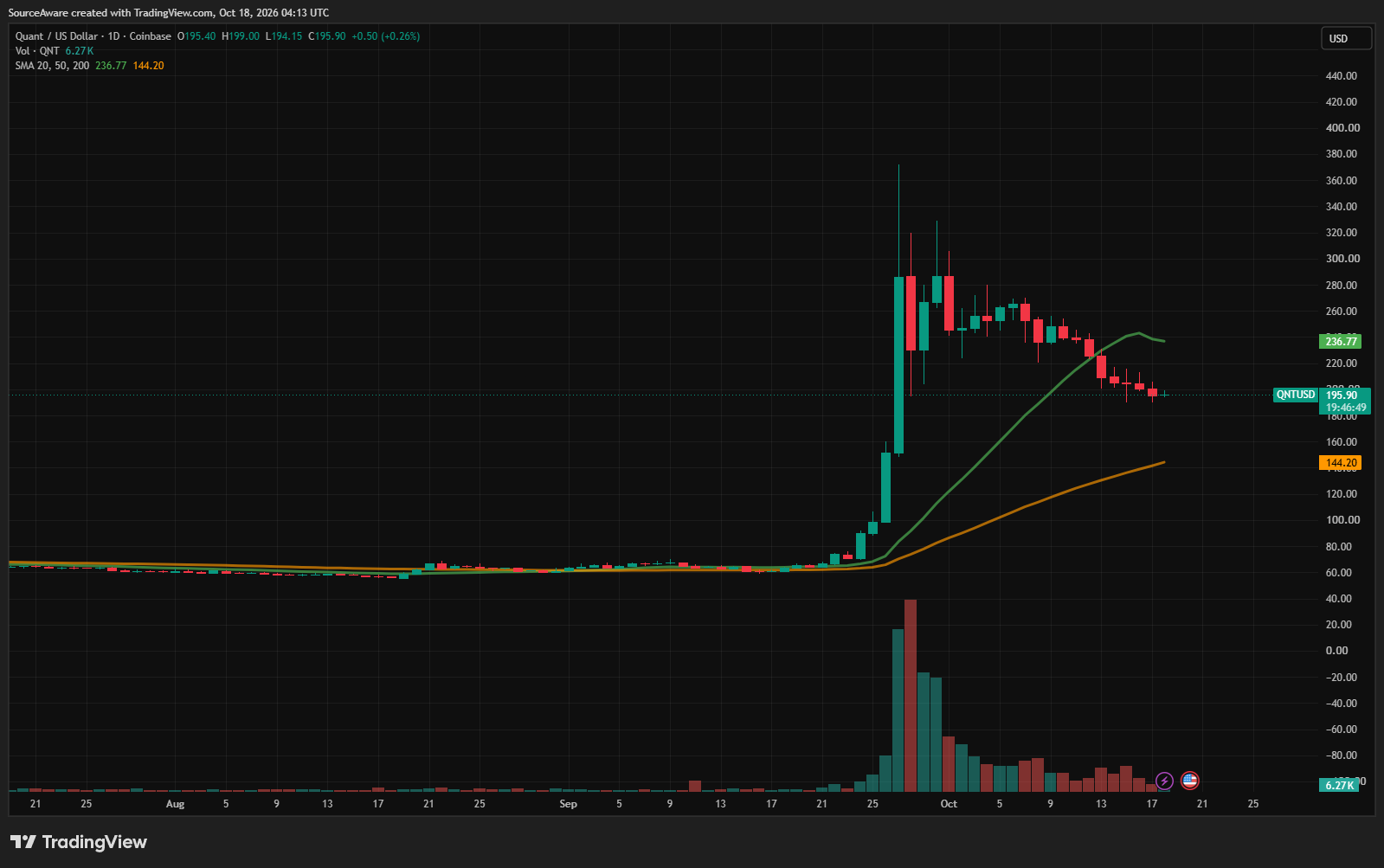Click the open value O195.40 in the legend

click(196, 36)
